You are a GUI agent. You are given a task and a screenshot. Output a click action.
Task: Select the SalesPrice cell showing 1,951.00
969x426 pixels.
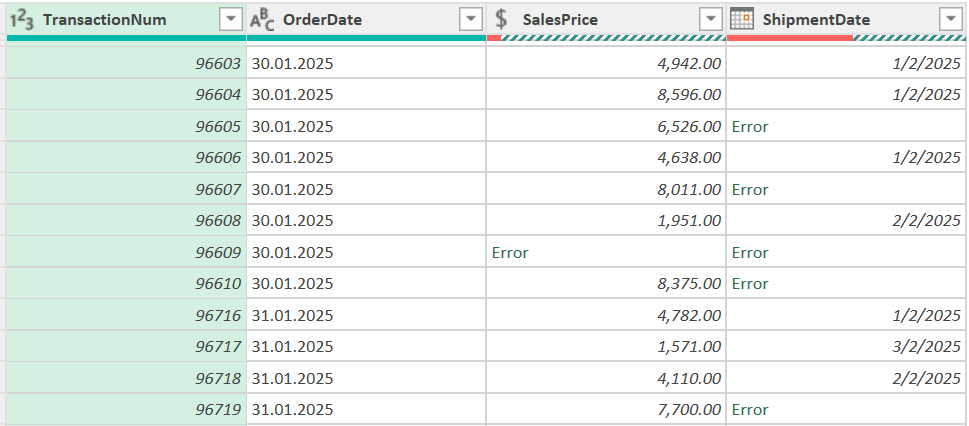(x=606, y=221)
